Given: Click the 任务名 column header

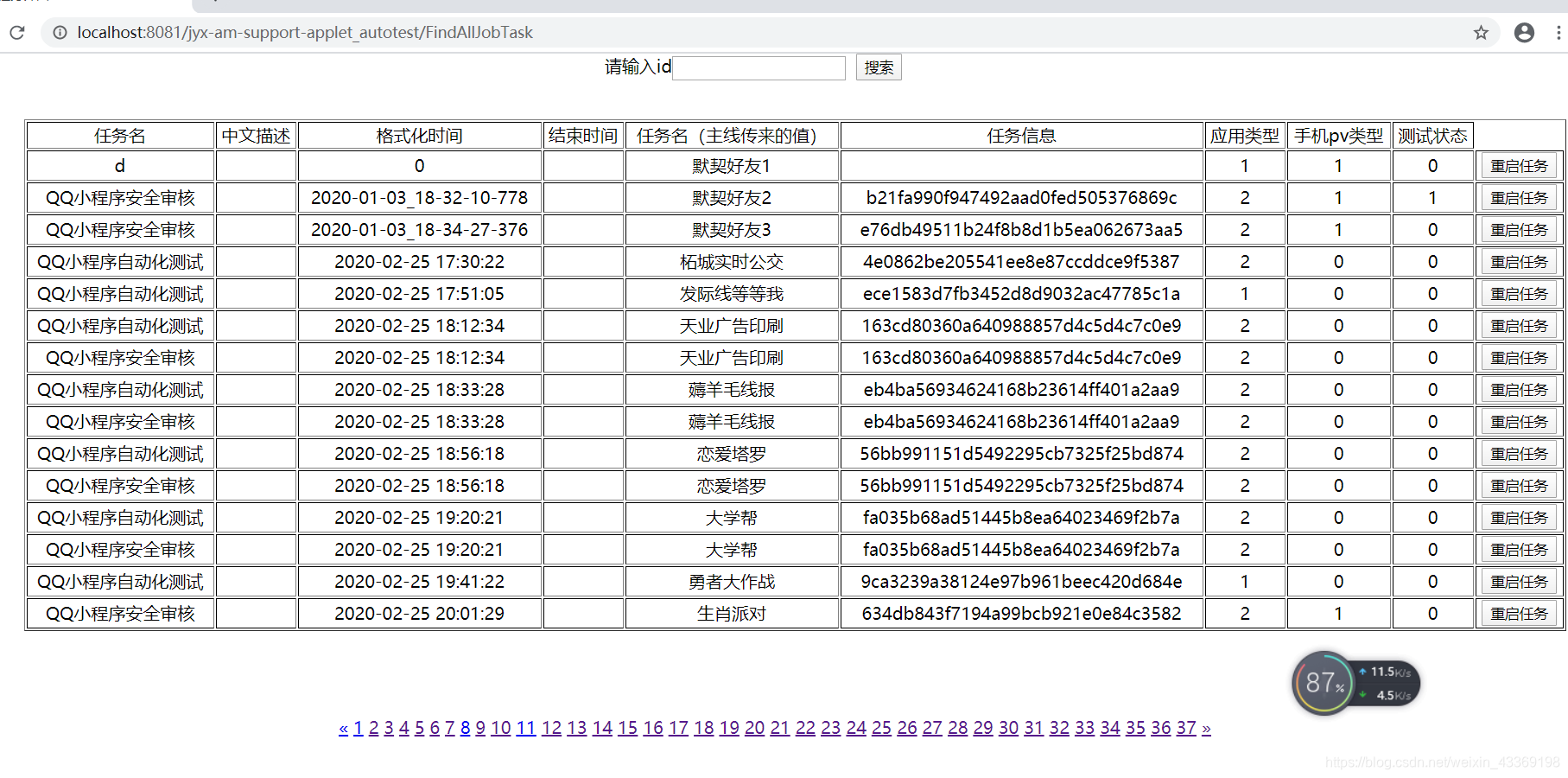Looking at the screenshot, I should coord(120,136).
